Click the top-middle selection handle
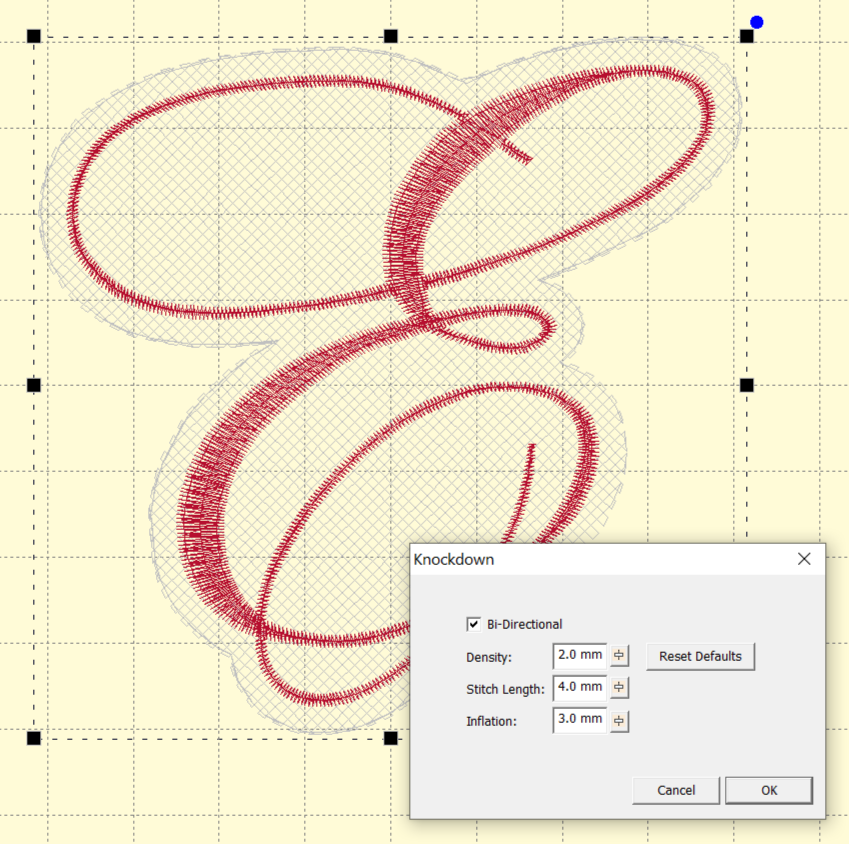 tap(391, 36)
